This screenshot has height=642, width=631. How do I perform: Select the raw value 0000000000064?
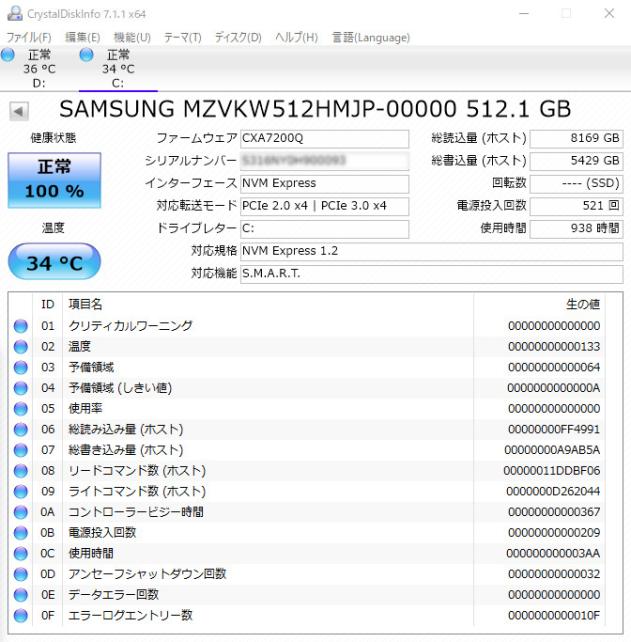click(554, 368)
